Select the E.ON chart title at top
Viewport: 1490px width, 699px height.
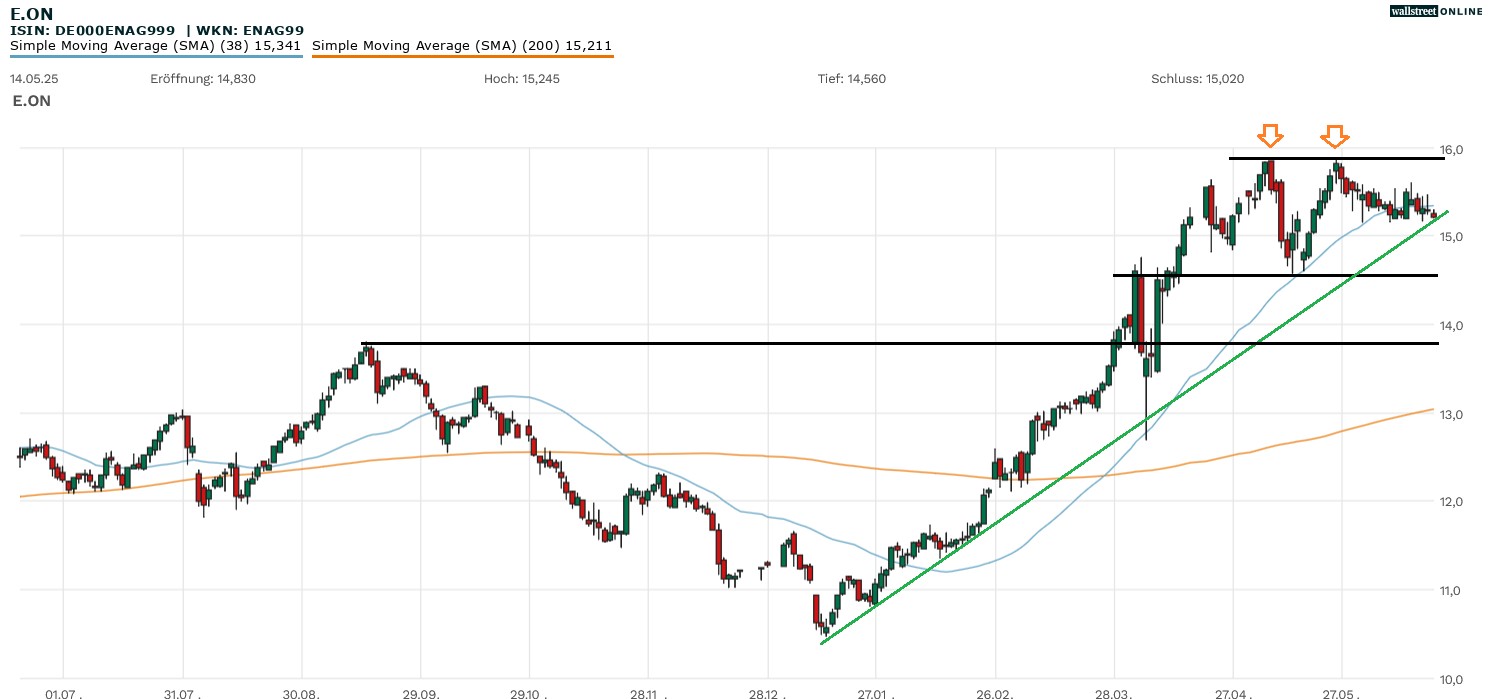coord(32,13)
